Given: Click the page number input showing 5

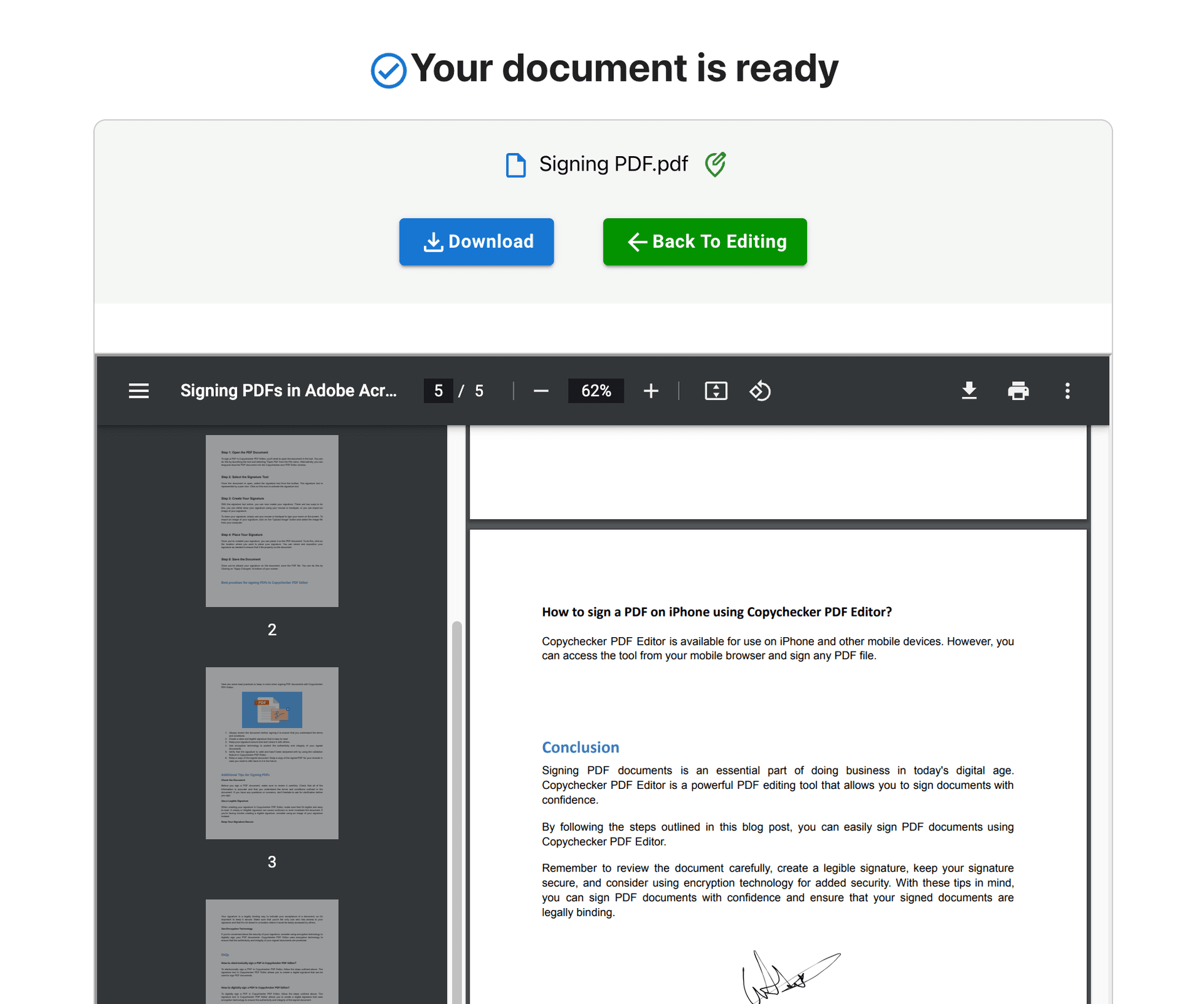Looking at the screenshot, I should (438, 391).
